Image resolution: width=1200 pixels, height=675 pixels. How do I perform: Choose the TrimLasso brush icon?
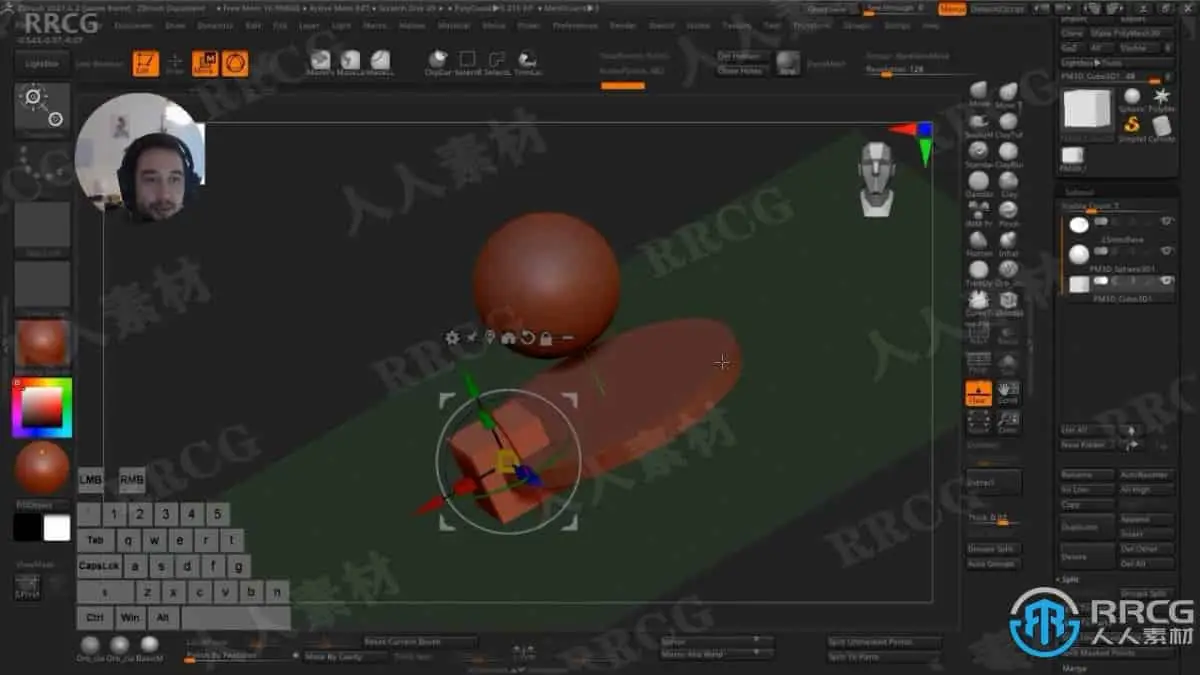point(527,62)
